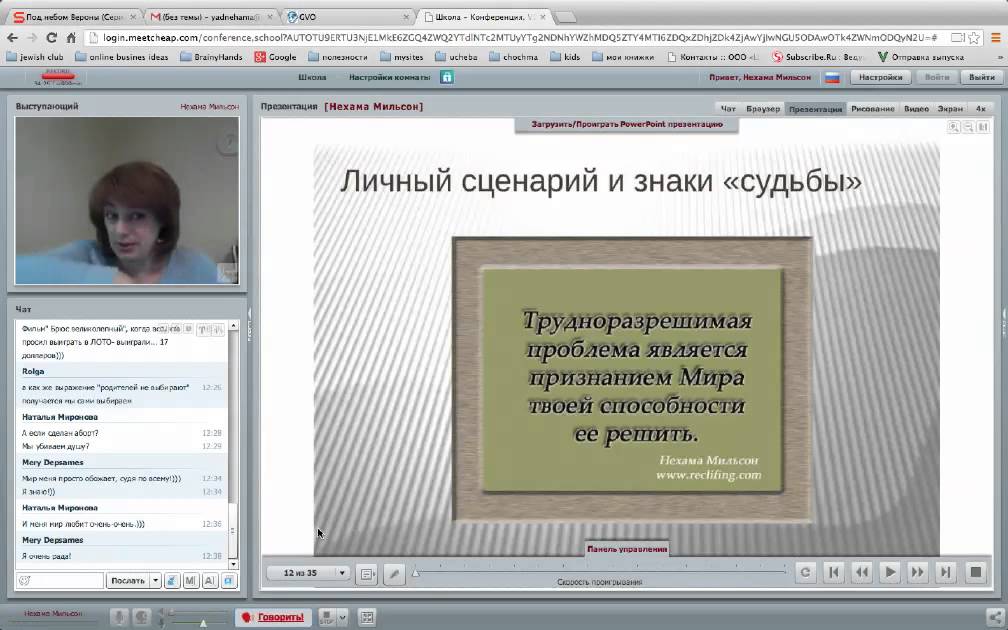
Task: Click the A font icon in chat
Action: pos(210,580)
